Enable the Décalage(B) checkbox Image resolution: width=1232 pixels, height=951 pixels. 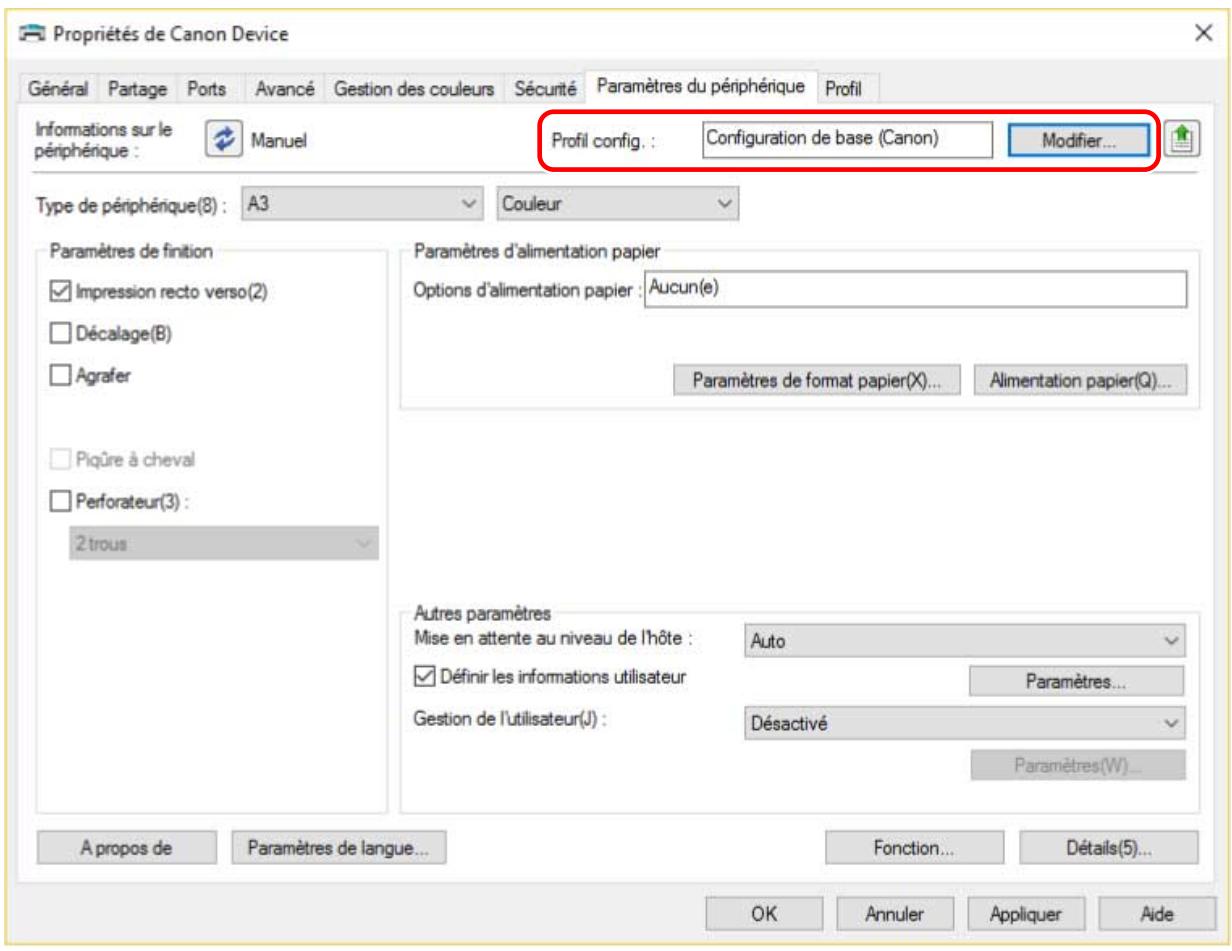(60, 335)
